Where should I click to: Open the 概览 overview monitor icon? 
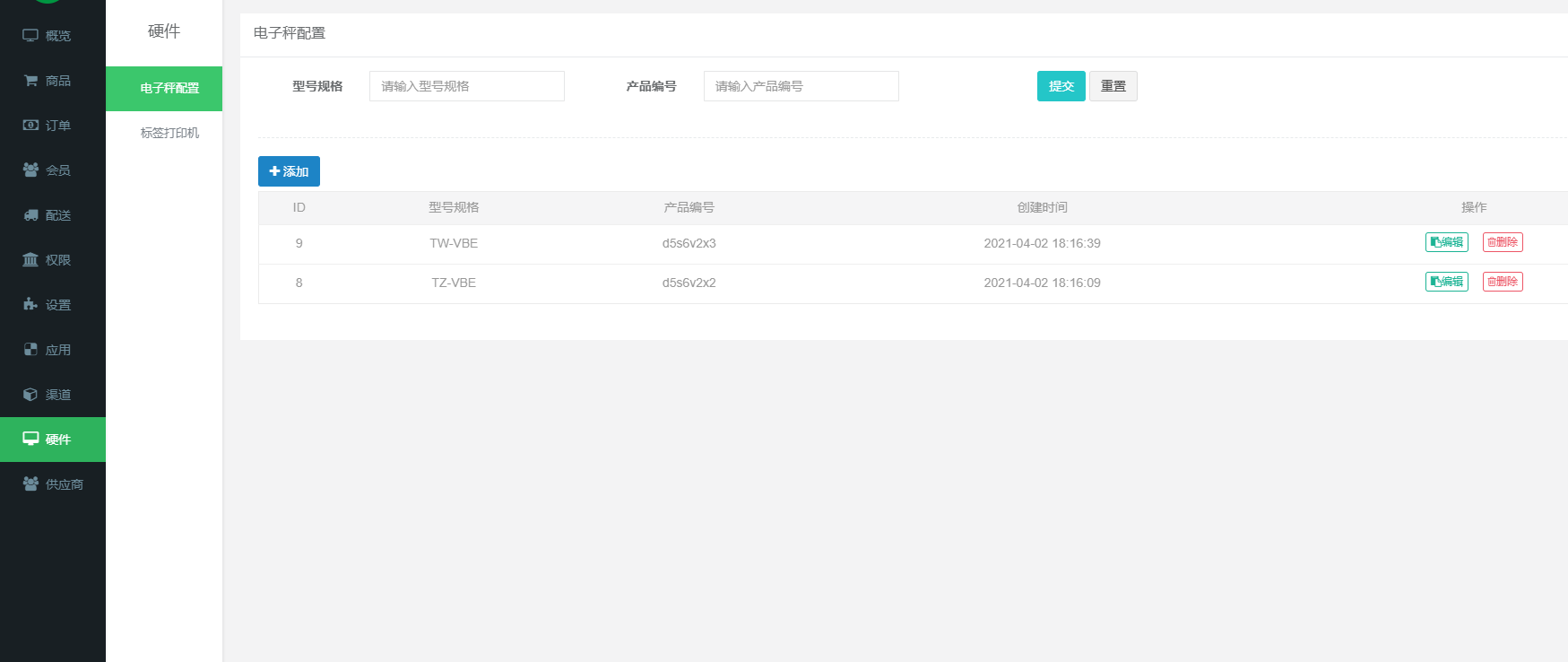coord(30,36)
